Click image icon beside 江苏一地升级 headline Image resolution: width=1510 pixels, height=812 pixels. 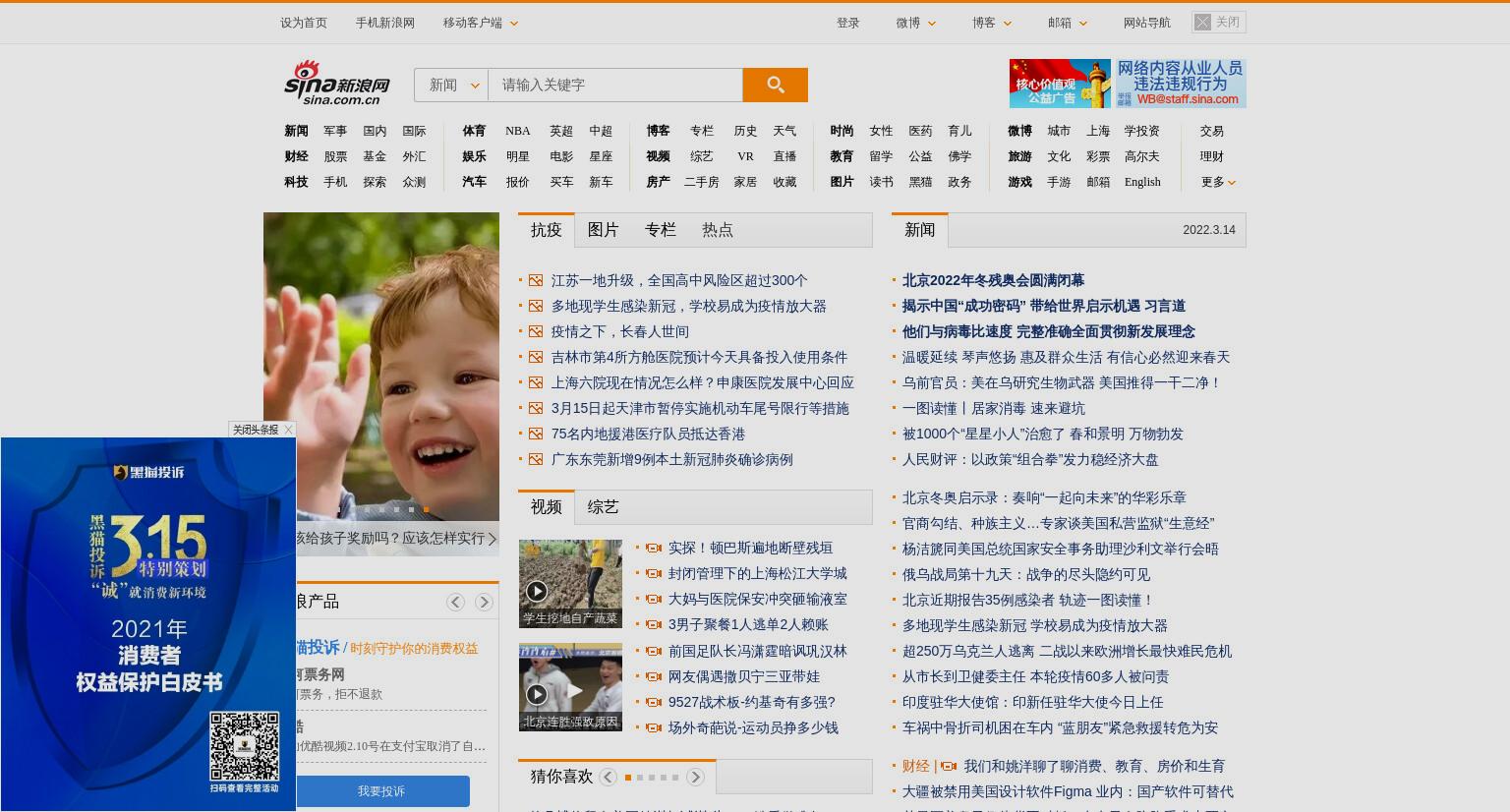click(x=536, y=280)
